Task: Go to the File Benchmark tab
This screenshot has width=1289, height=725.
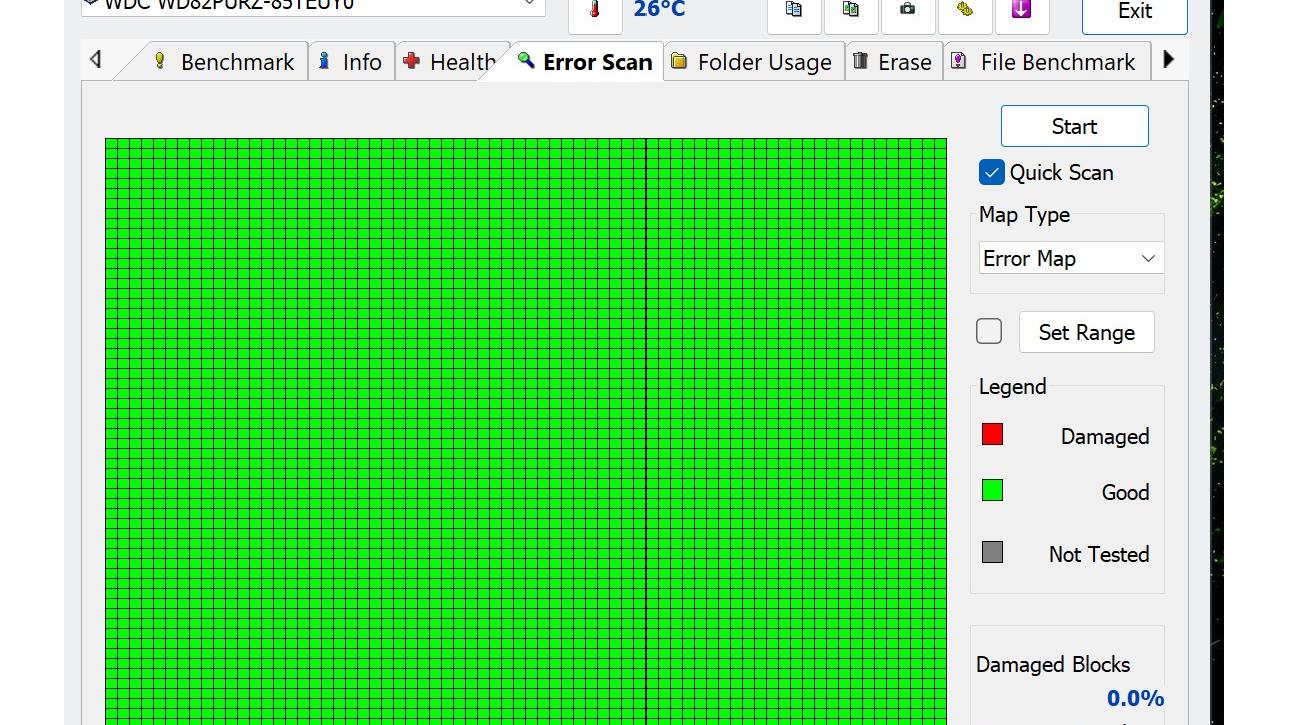Action: pos(1045,62)
